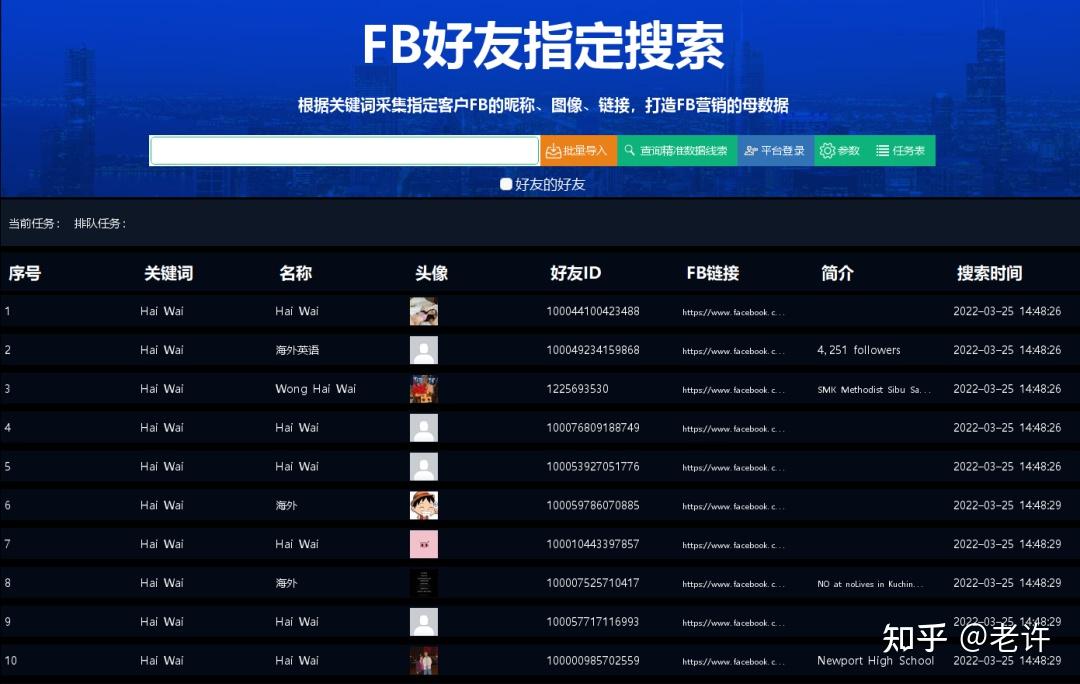Click the cartoon avatar in row 6
The width and height of the screenshot is (1080, 684).
point(424,505)
